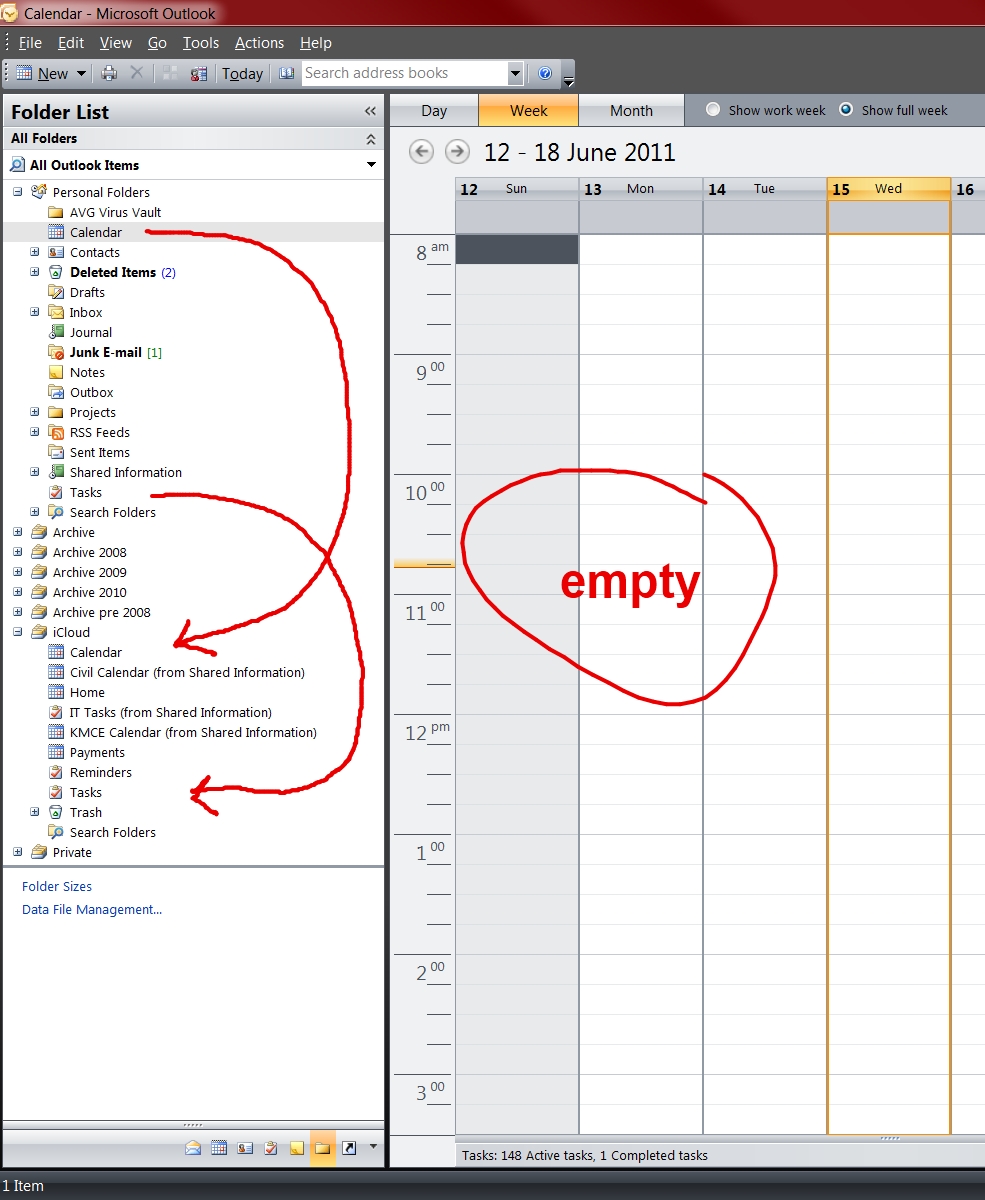Open the Mail view from the navigation pane
Viewport: 985px width, 1200px height.
click(195, 1147)
